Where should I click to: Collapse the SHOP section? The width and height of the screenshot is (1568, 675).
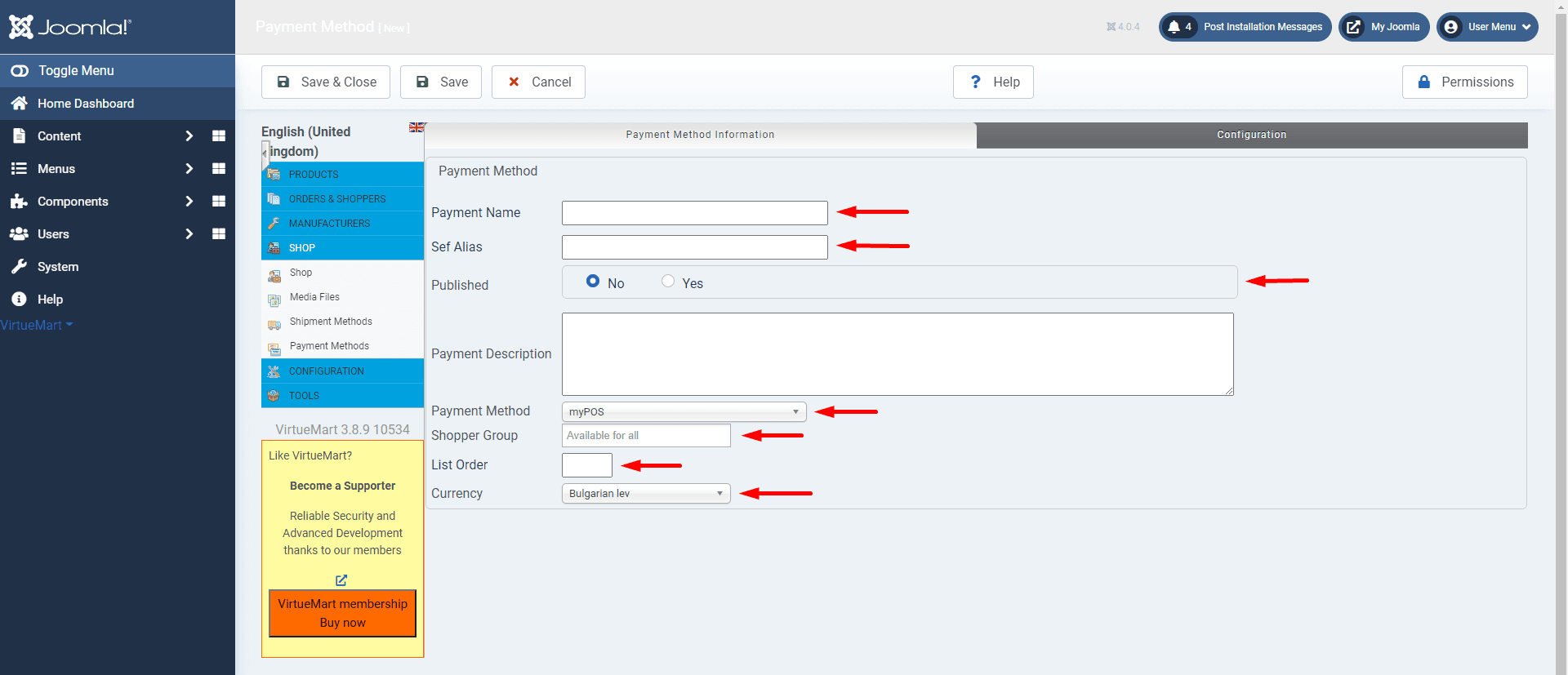342,248
